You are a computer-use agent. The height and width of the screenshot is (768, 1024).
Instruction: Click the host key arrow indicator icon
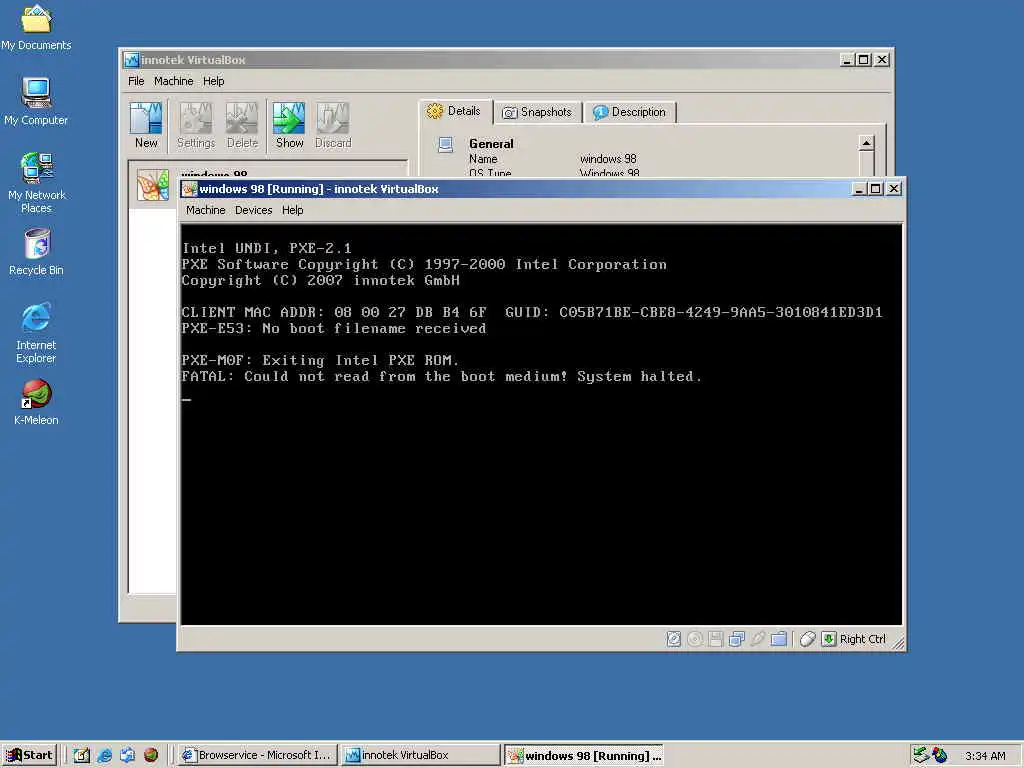829,639
